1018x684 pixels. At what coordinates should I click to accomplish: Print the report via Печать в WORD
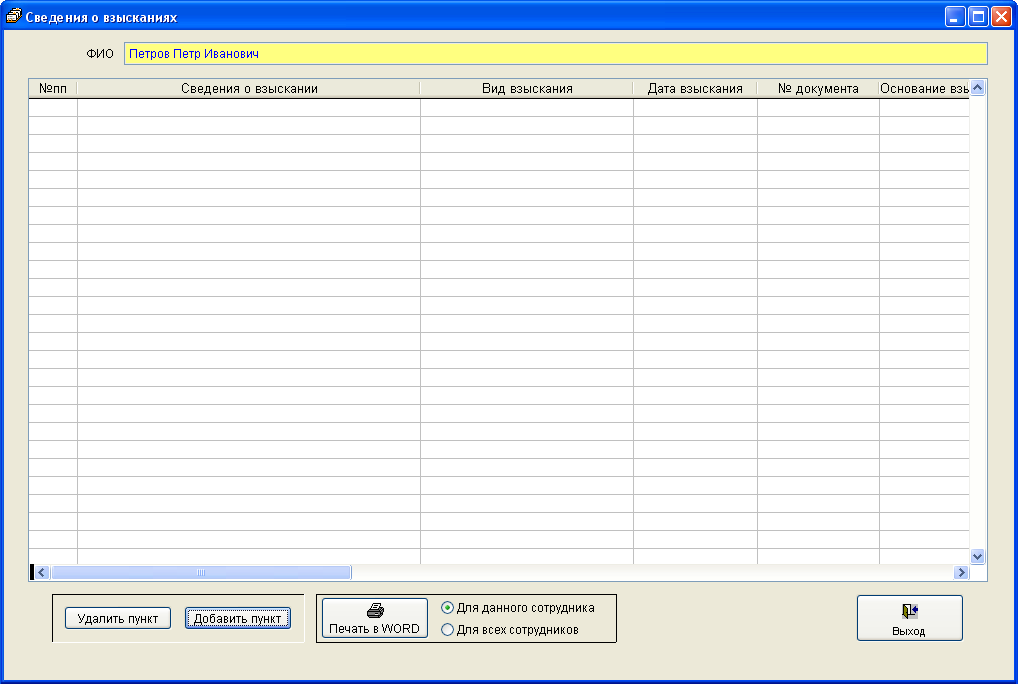coord(375,618)
